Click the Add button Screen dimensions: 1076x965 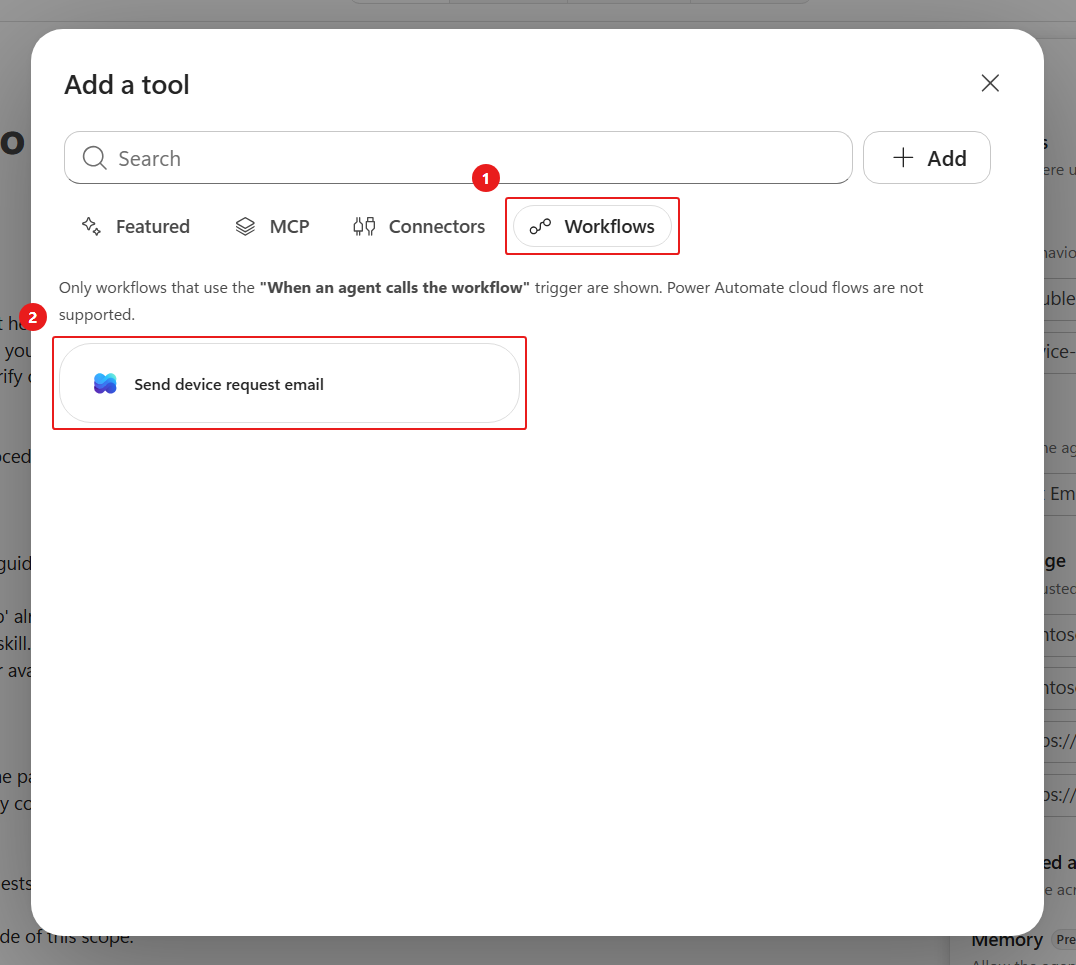926,158
